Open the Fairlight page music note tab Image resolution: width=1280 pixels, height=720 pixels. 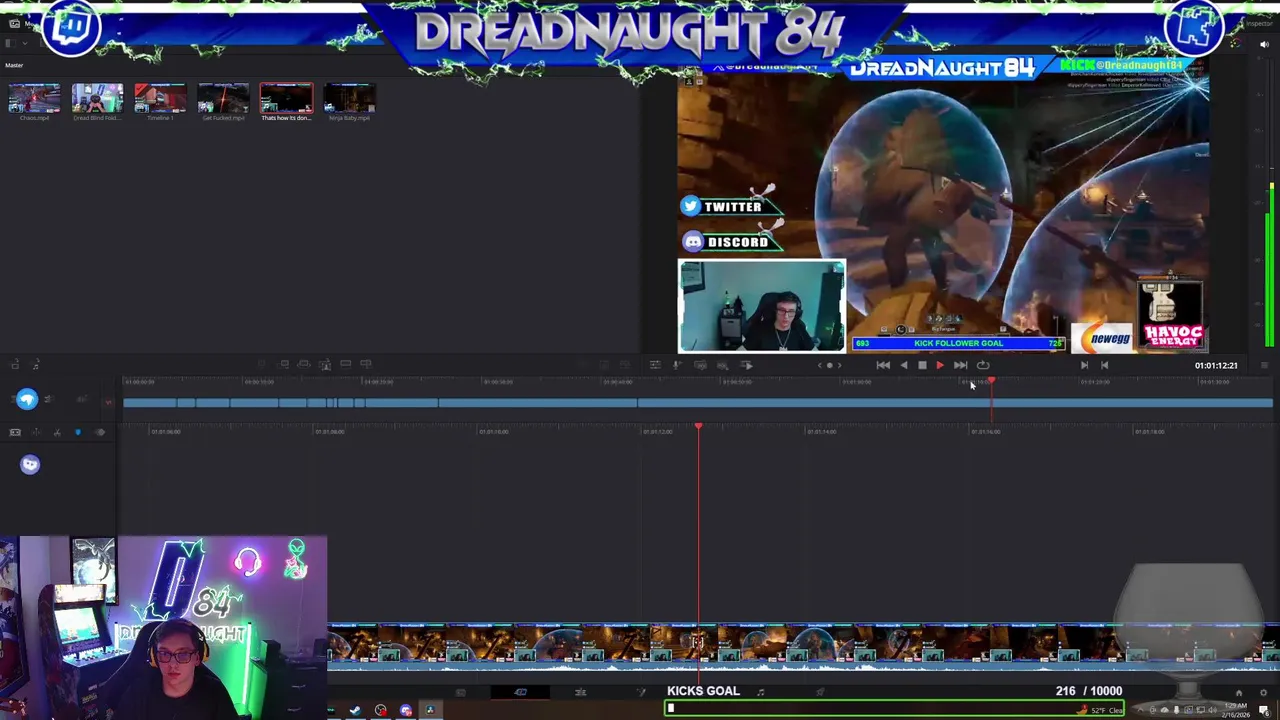760,692
